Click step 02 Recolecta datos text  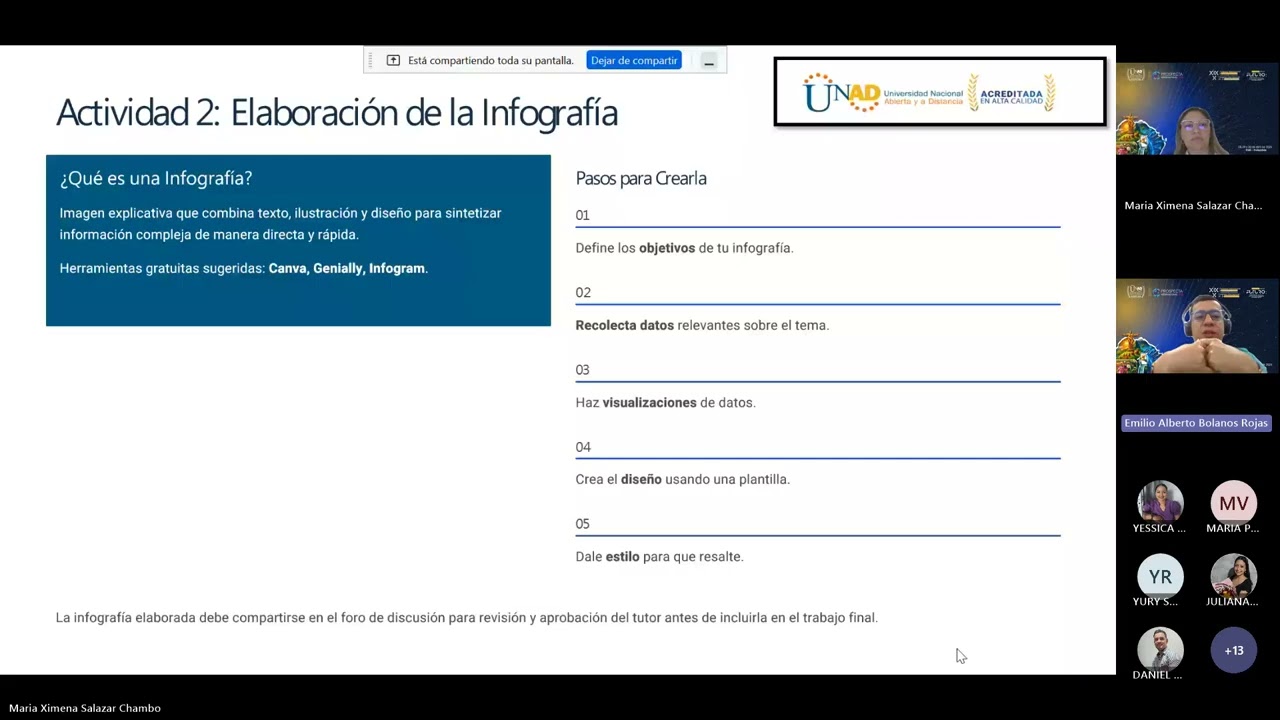pyautogui.click(x=702, y=325)
